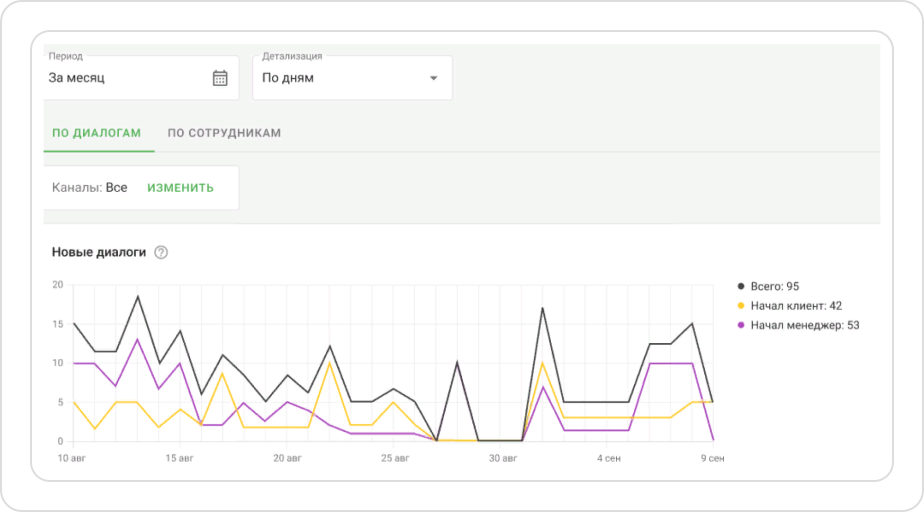924x512 pixels.
Task: Switch to the По сотрудникам tab
Action: (224, 133)
